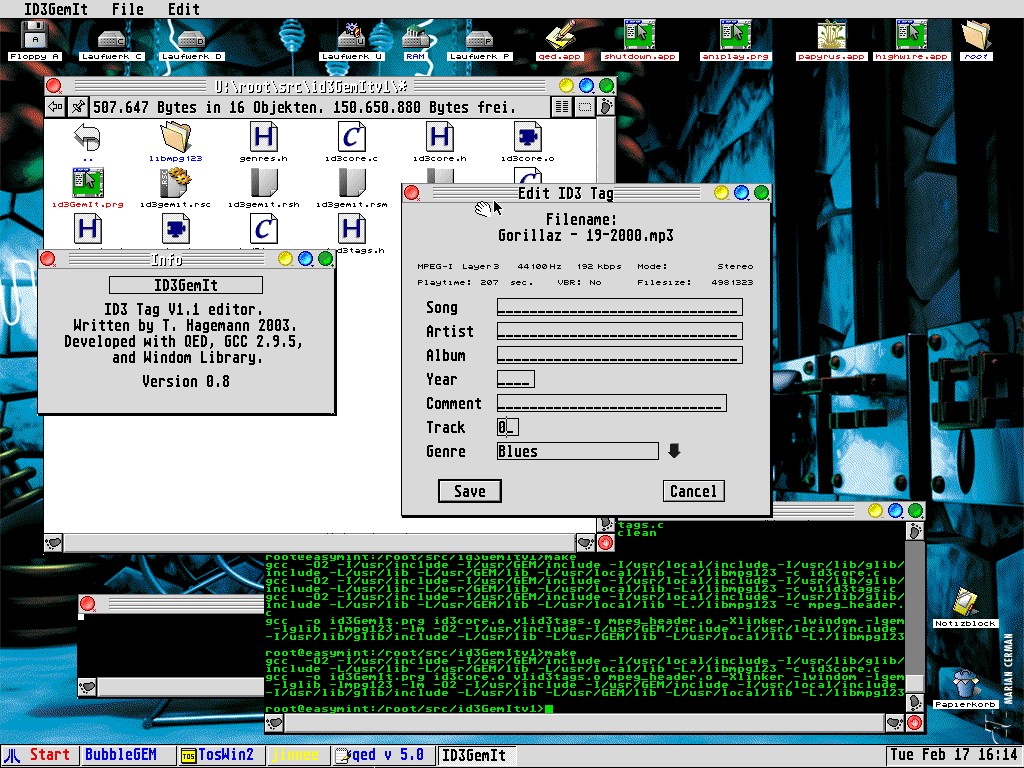Open the Edit menu

pyautogui.click(x=184, y=9)
